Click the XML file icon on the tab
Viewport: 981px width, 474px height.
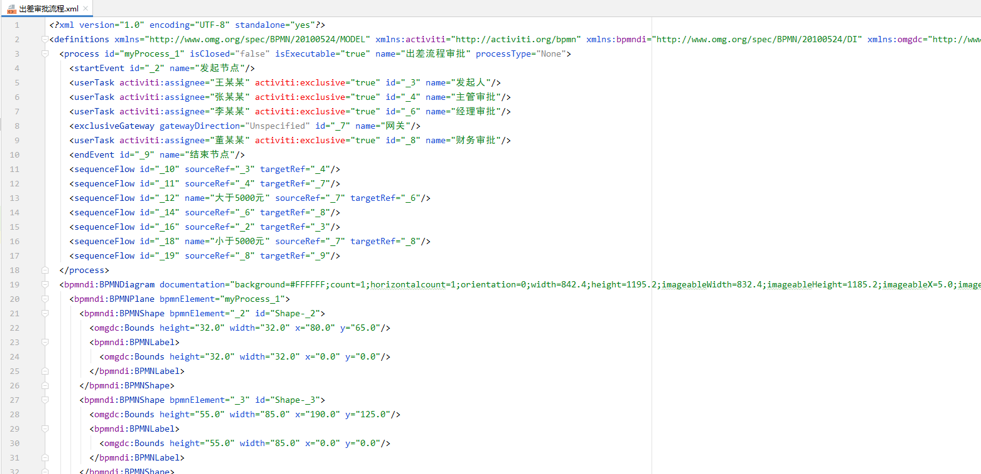point(11,8)
